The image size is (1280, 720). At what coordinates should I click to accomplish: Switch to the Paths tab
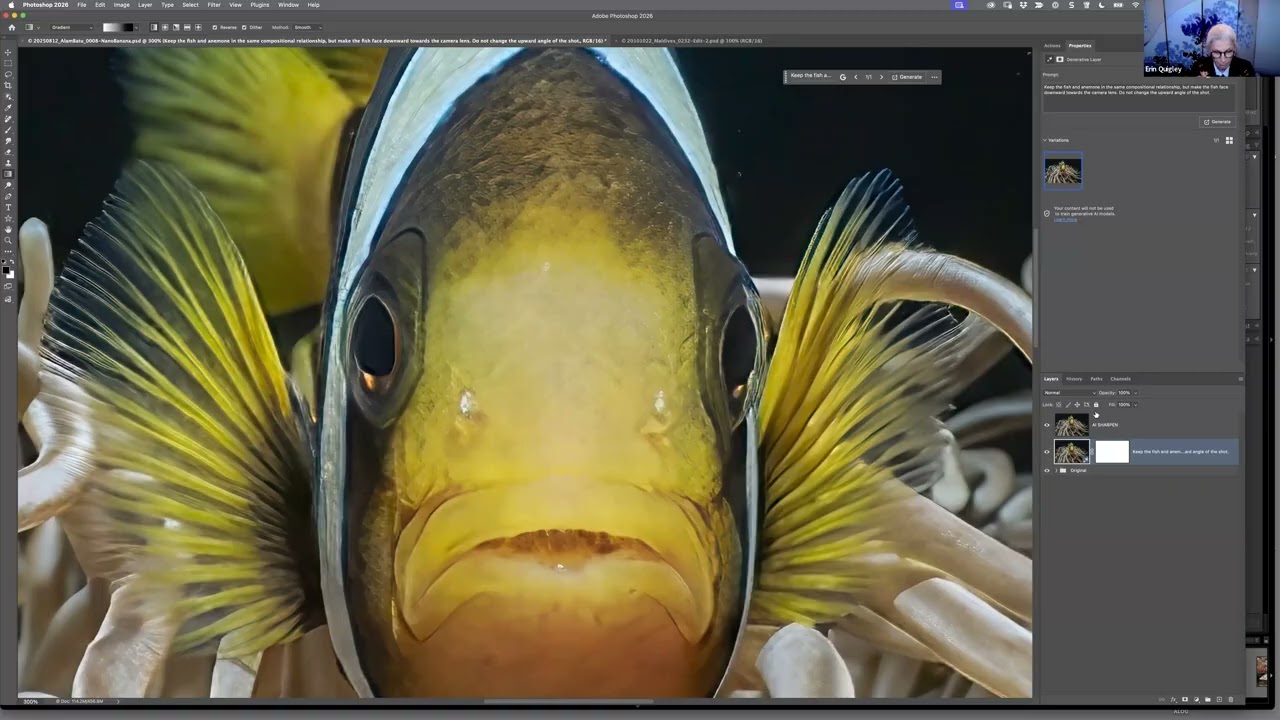pyautogui.click(x=1096, y=379)
